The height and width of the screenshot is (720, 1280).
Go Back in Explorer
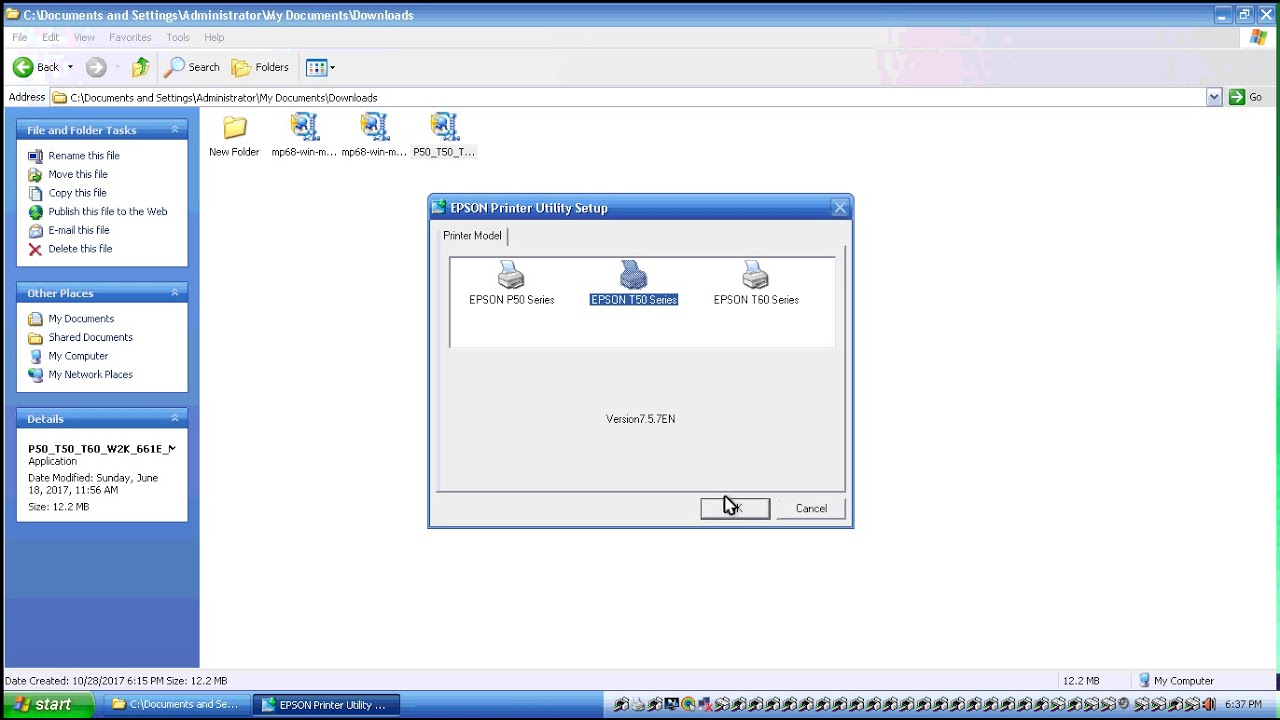pos(36,67)
